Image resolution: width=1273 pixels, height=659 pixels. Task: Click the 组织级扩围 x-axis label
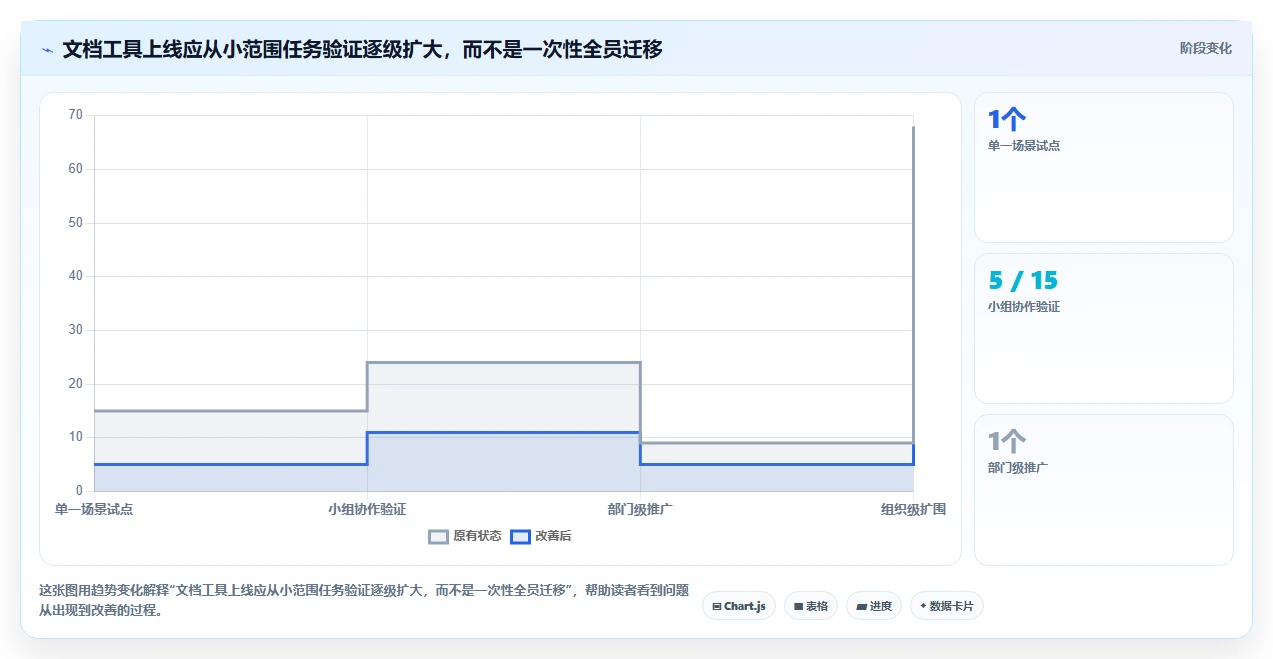coord(913,509)
